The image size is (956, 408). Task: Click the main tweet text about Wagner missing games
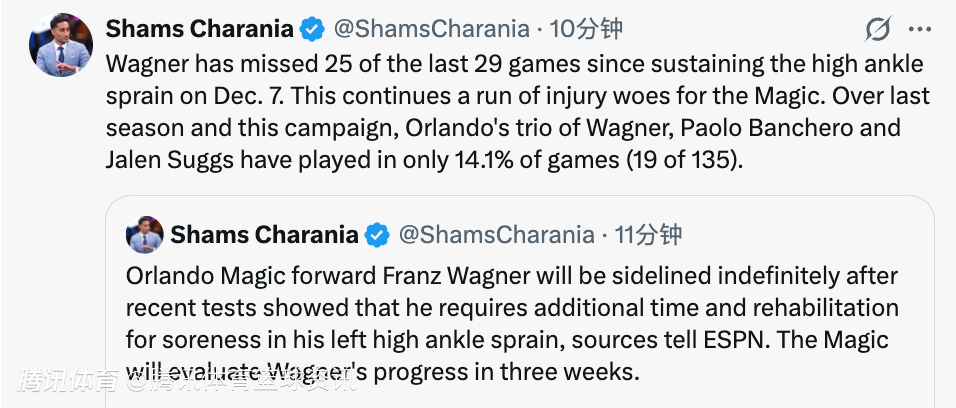tap(500, 96)
